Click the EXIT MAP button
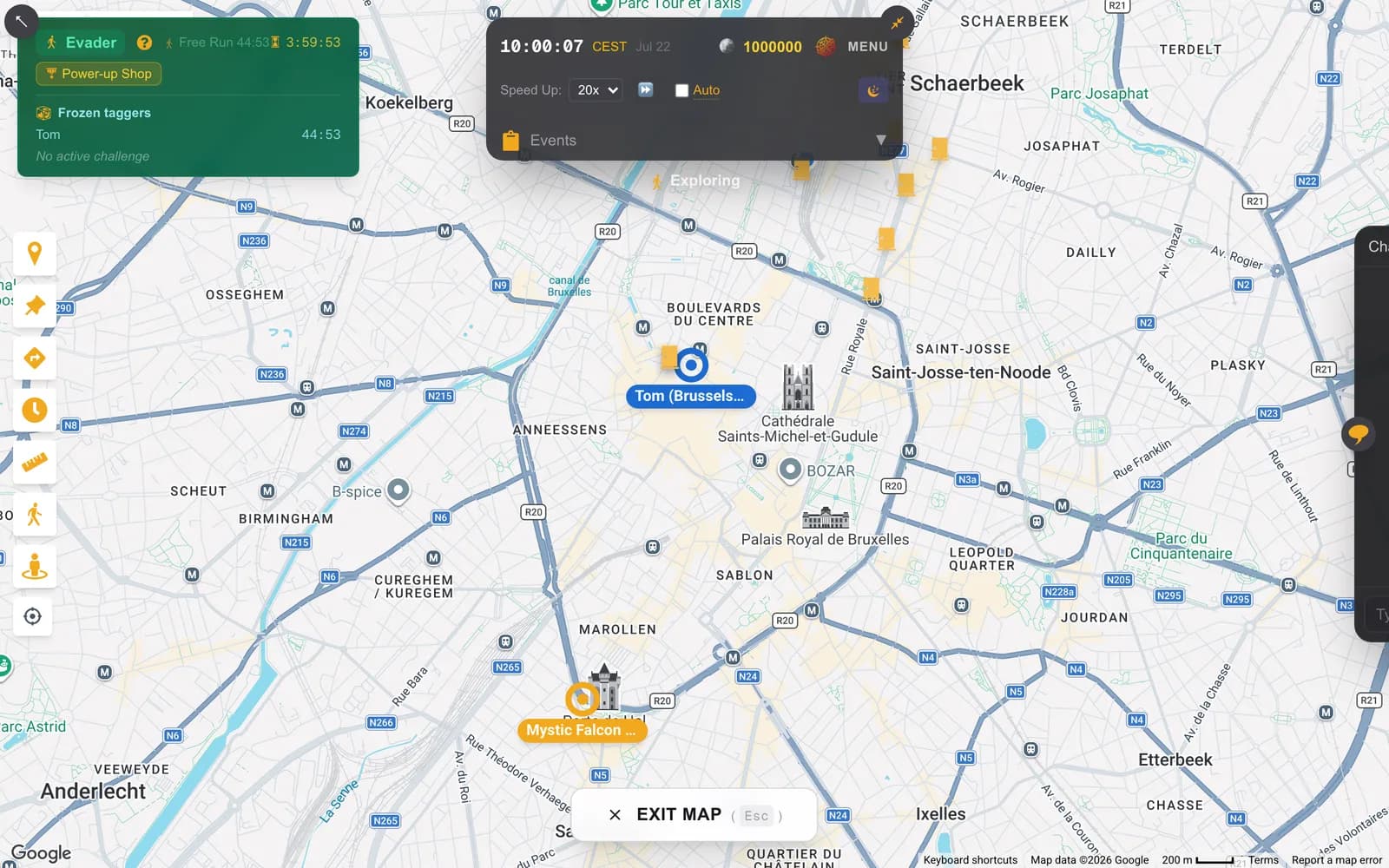1389x868 pixels. (694, 815)
